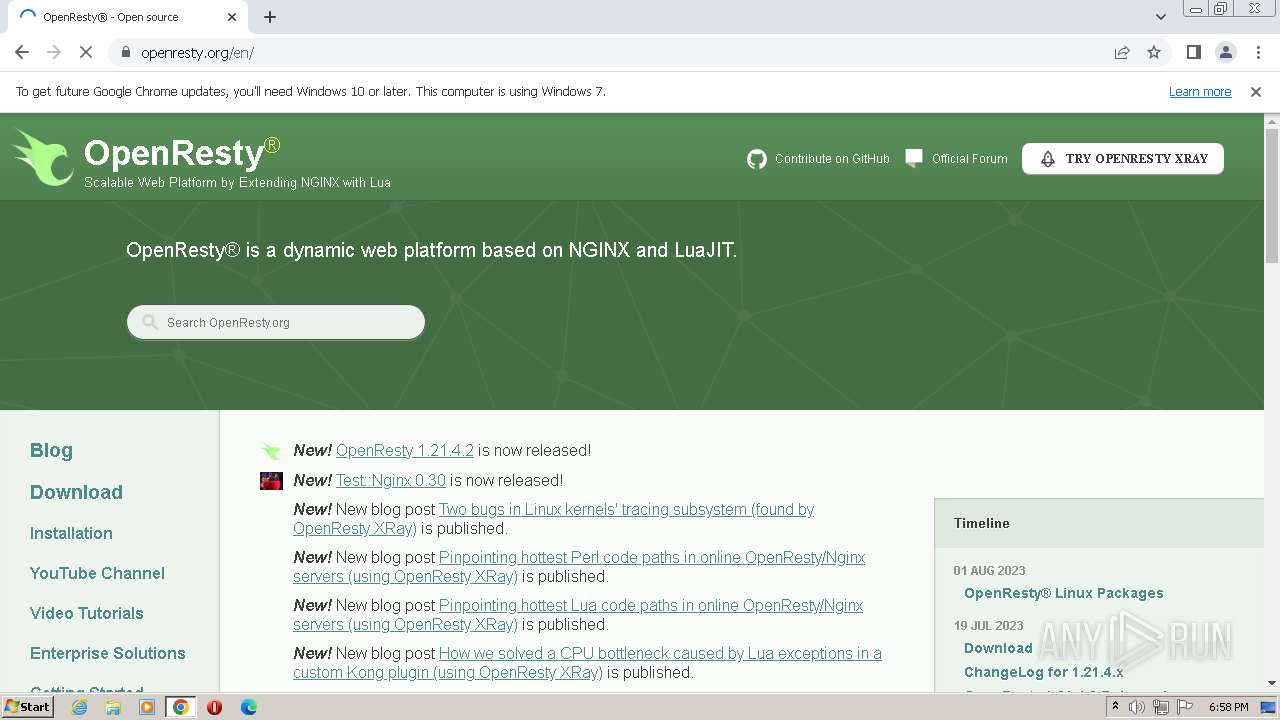The image size is (1280, 720).
Task: Open Contribute on GitHub link
Action: (832, 159)
